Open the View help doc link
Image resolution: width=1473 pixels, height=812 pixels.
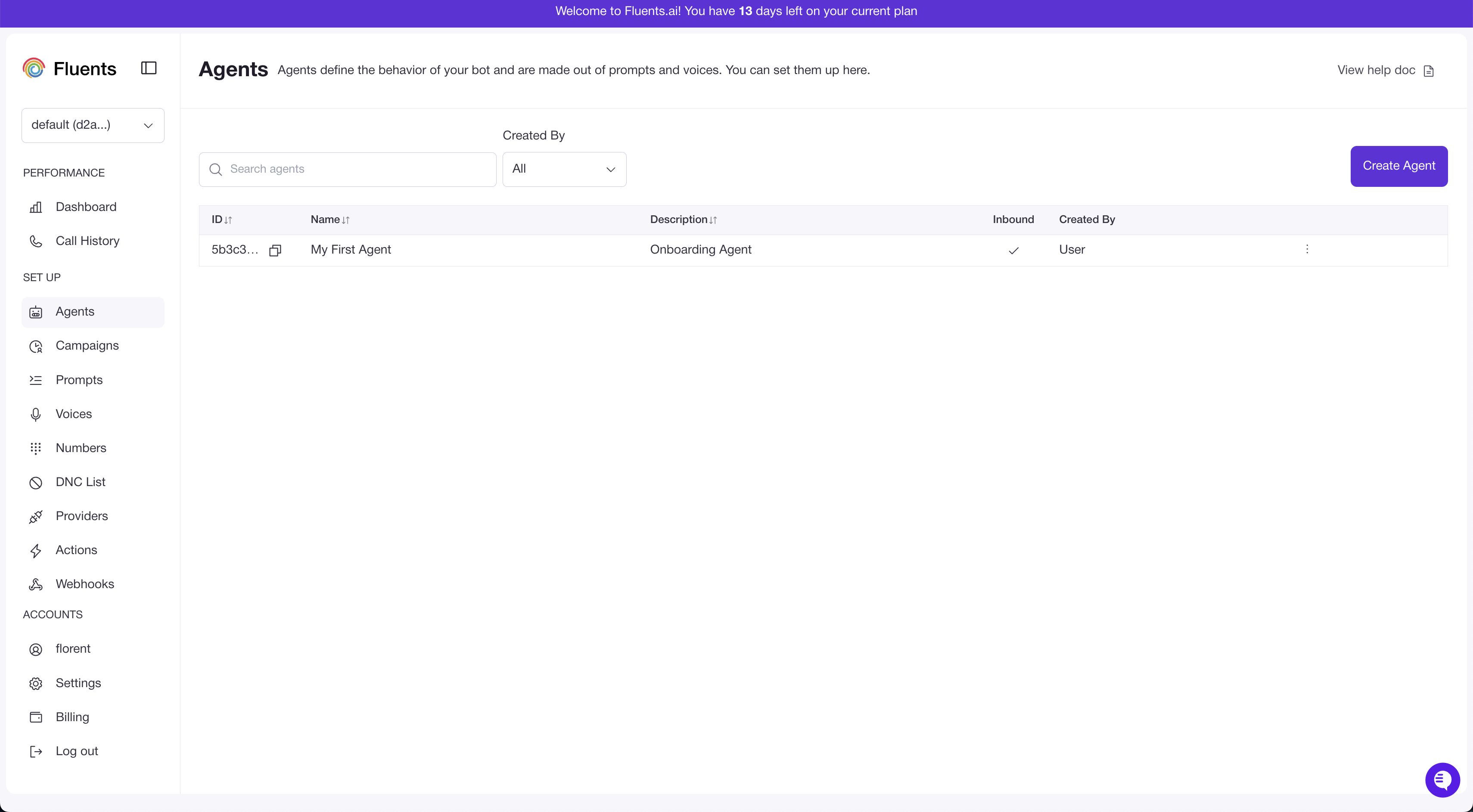[1376, 70]
